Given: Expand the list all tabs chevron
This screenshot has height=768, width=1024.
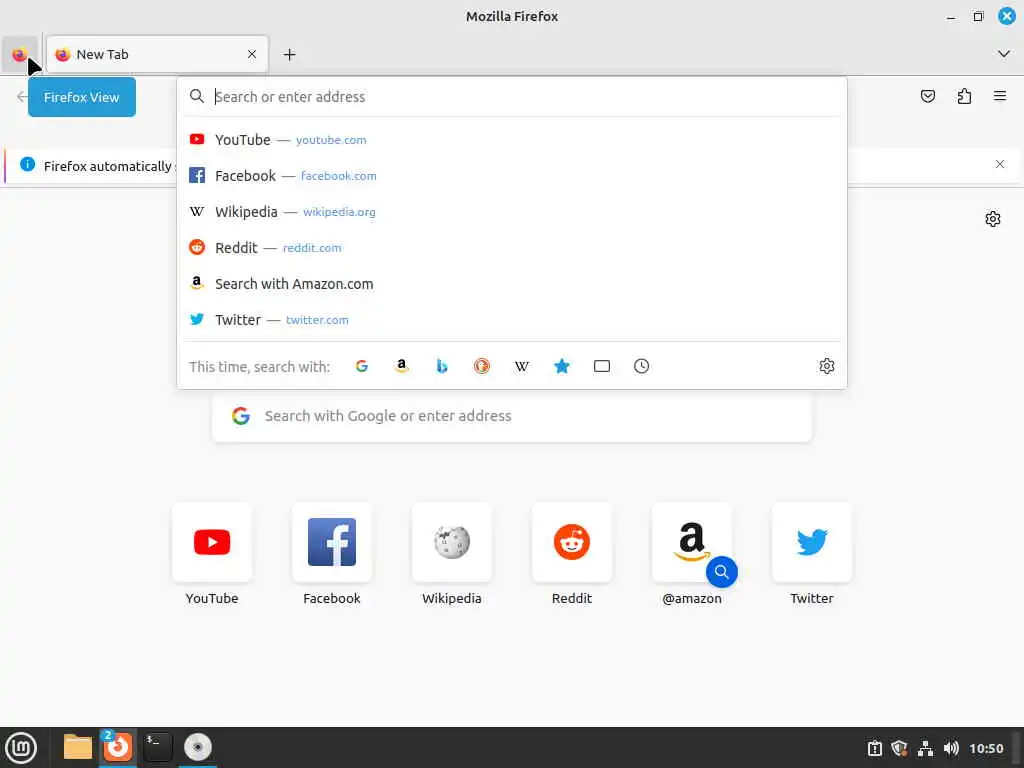Looking at the screenshot, I should (x=1004, y=54).
